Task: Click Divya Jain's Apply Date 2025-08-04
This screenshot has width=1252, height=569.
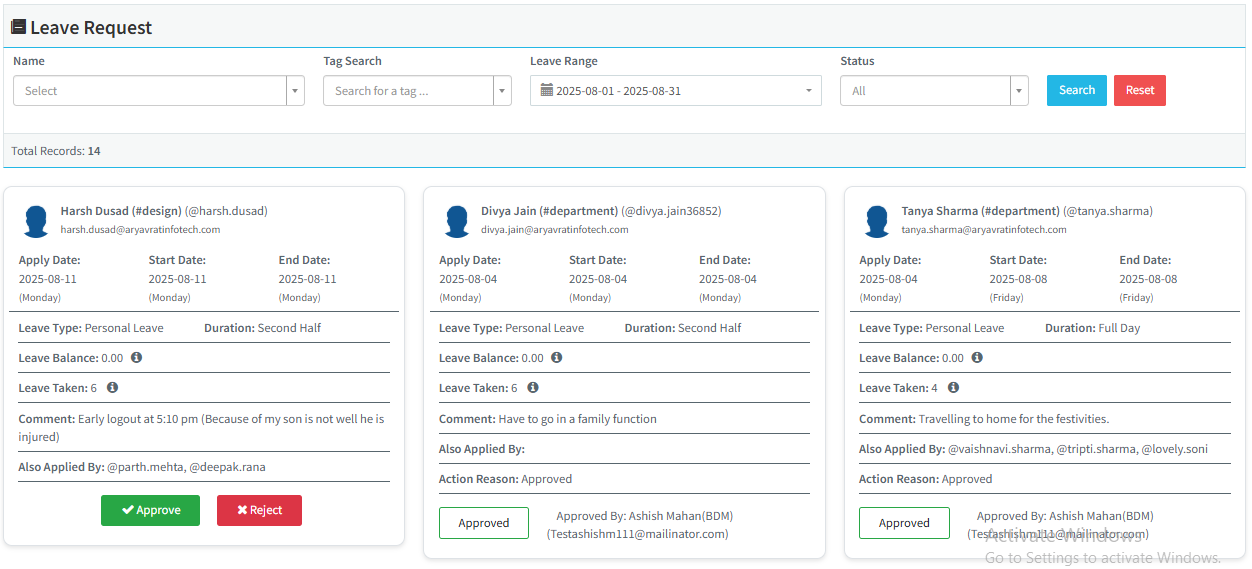Action: tap(468, 279)
